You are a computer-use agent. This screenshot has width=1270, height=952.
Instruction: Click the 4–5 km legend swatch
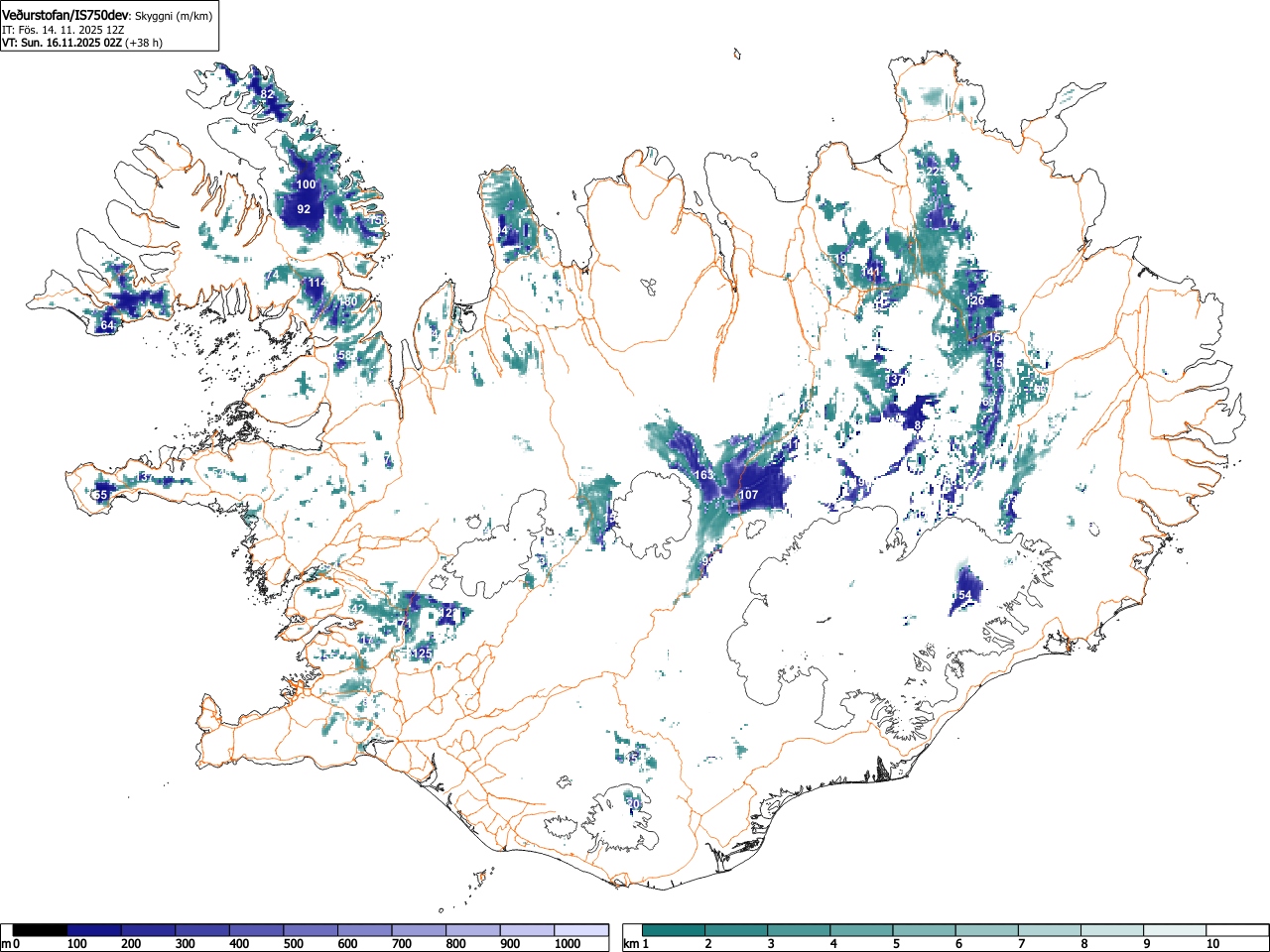862,930
